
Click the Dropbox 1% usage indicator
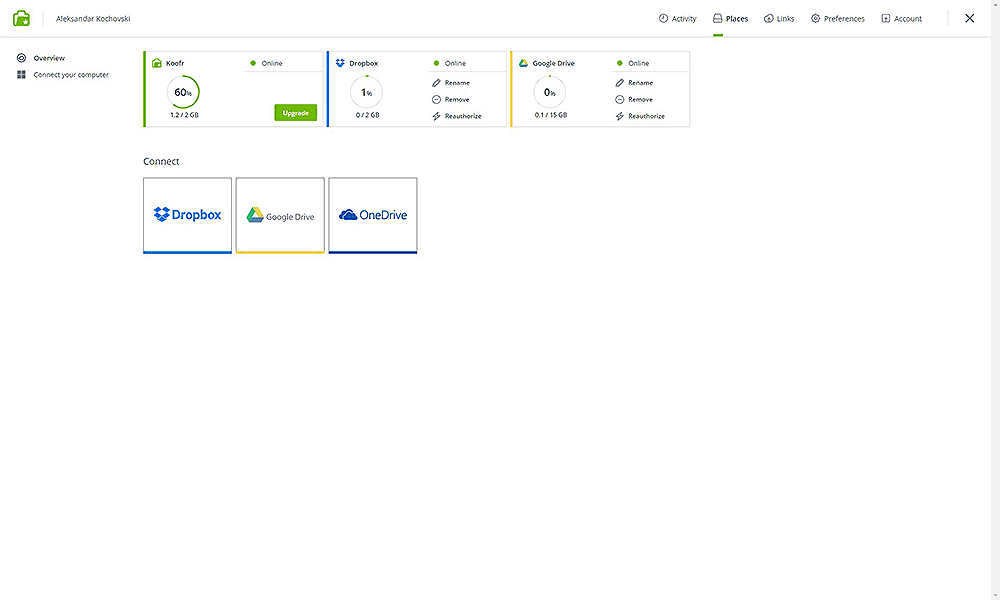(366, 92)
